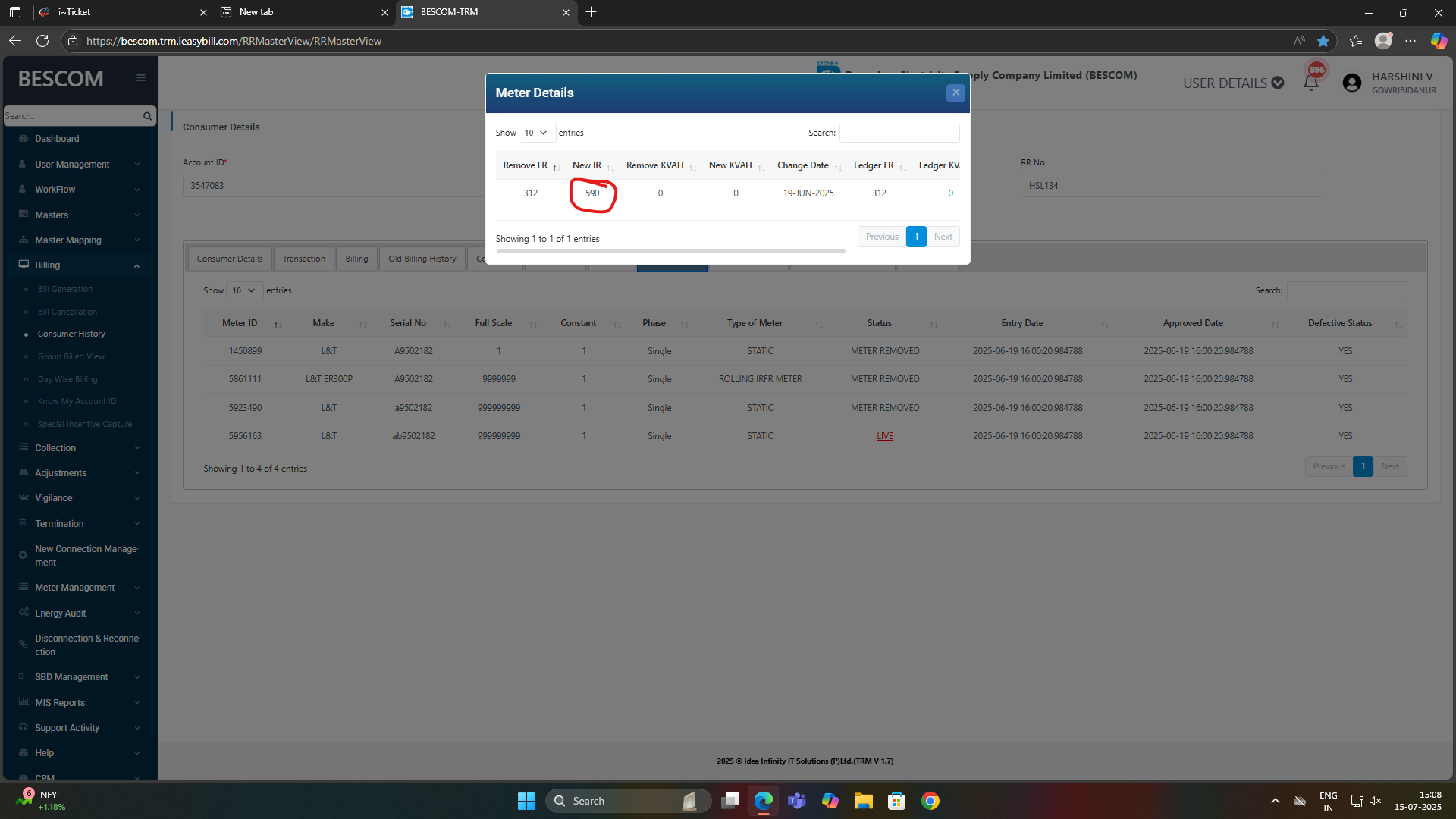Collapse the Billing sidebar menu
Viewport: 1456px width, 819px height.
click(x=79, y=265)
